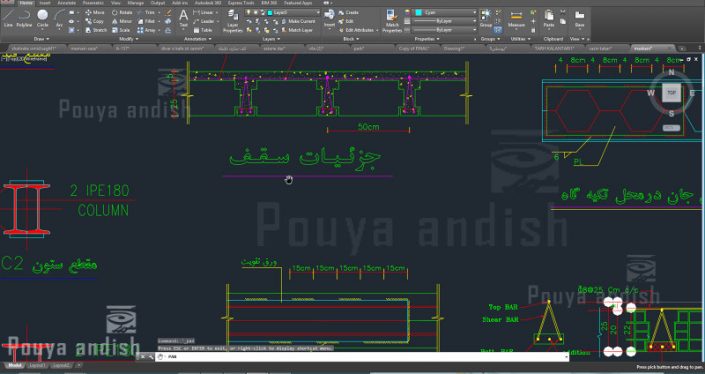
Task: Open the Express Tools ribbon tab
Action: point(241,3)
